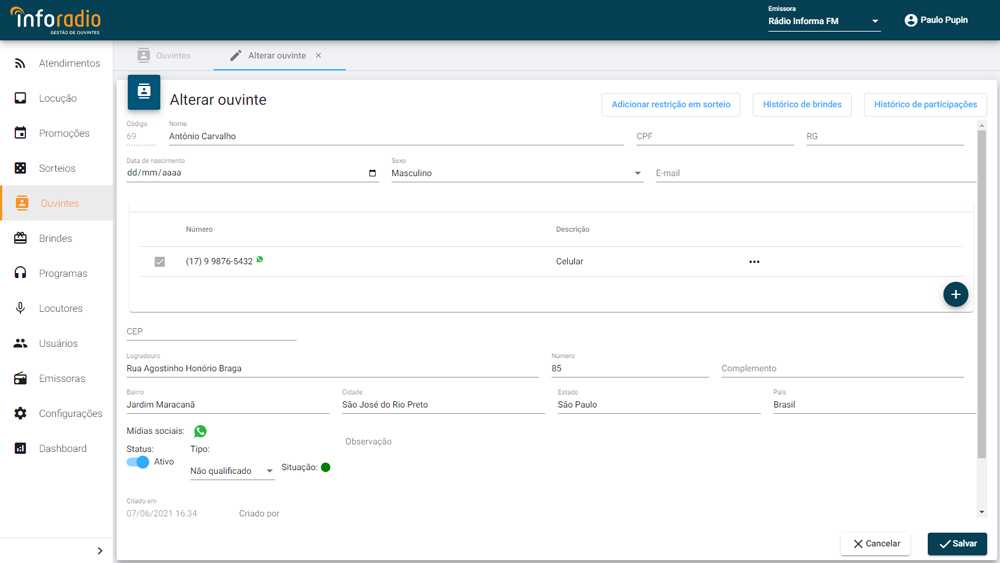Viewport: 1000px width, 563px height.
Task: Click the Usuários people icon
Action: pyautogui.click(x=20, y=343)
